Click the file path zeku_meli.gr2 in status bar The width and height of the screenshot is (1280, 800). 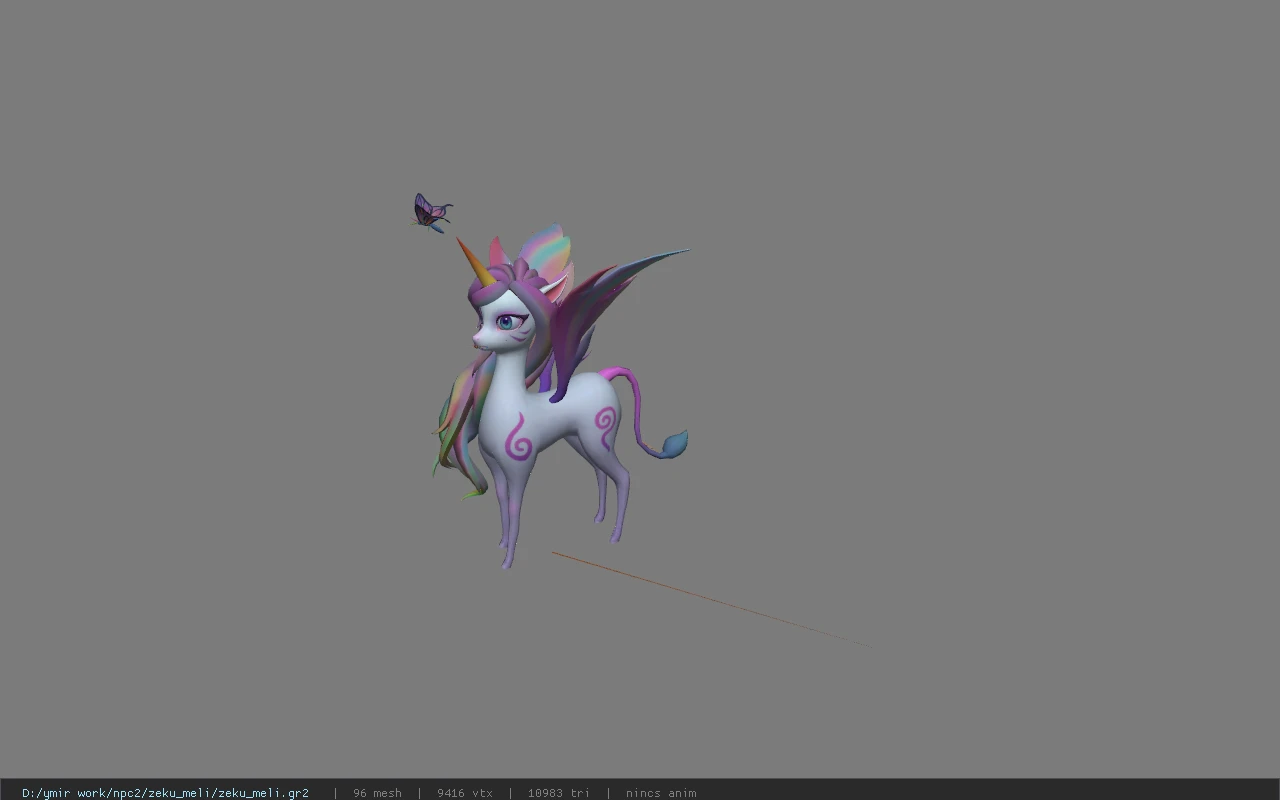click(x=165, y=793)
